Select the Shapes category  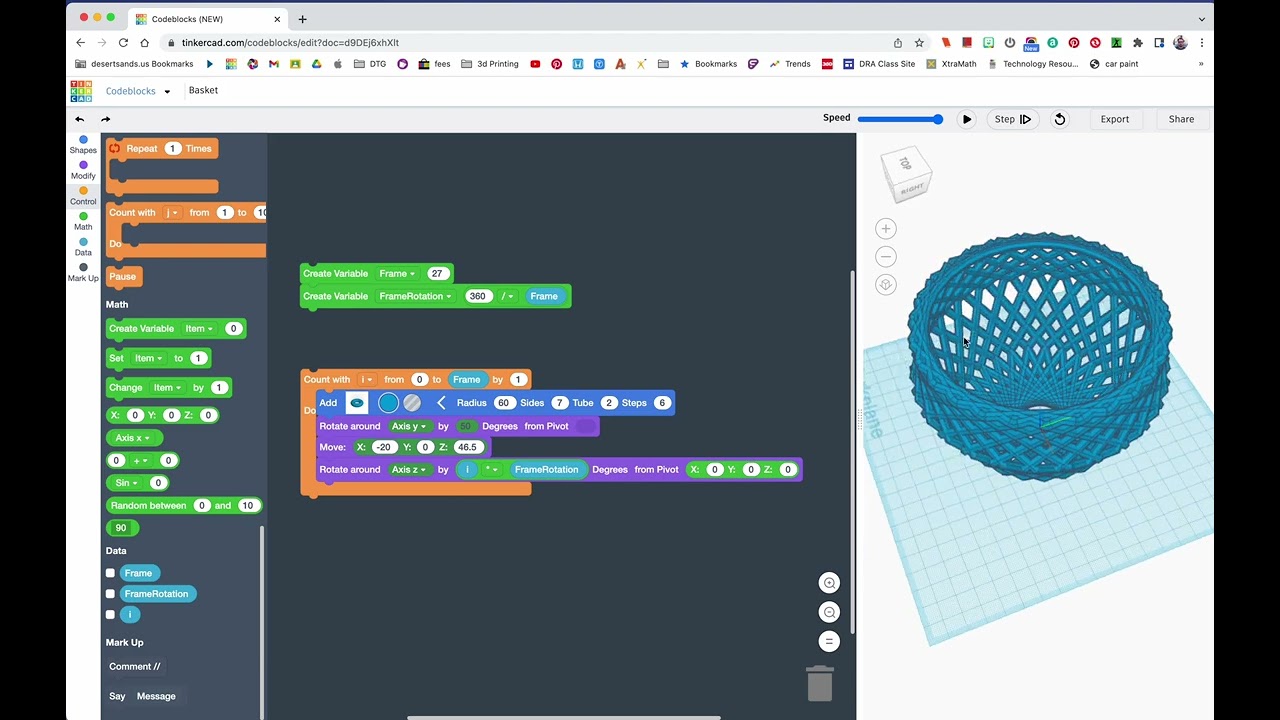(x=83, y=145)
